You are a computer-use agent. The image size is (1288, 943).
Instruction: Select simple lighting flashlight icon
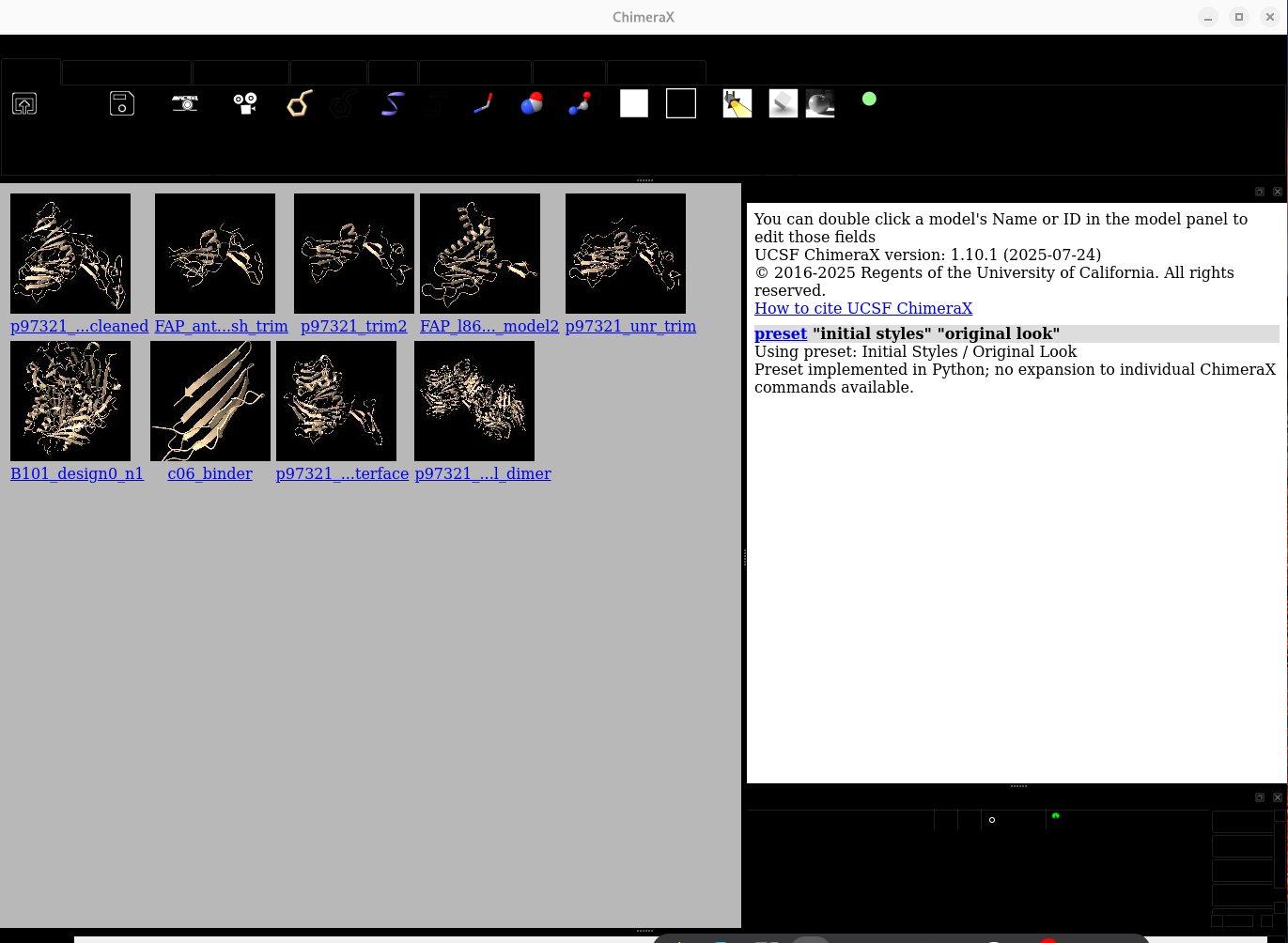click(737, 103)
